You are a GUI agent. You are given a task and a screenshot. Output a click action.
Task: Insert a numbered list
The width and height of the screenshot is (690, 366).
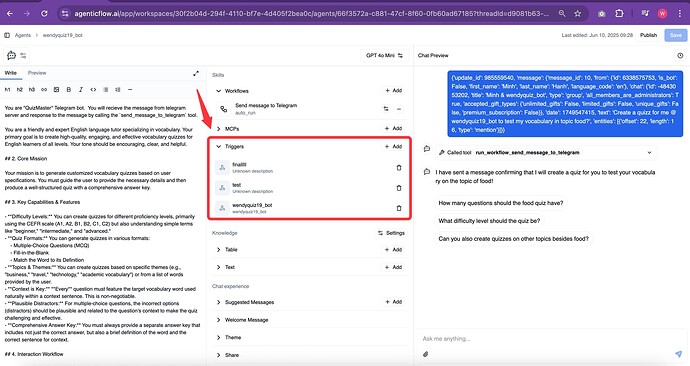tap(117, 89)
